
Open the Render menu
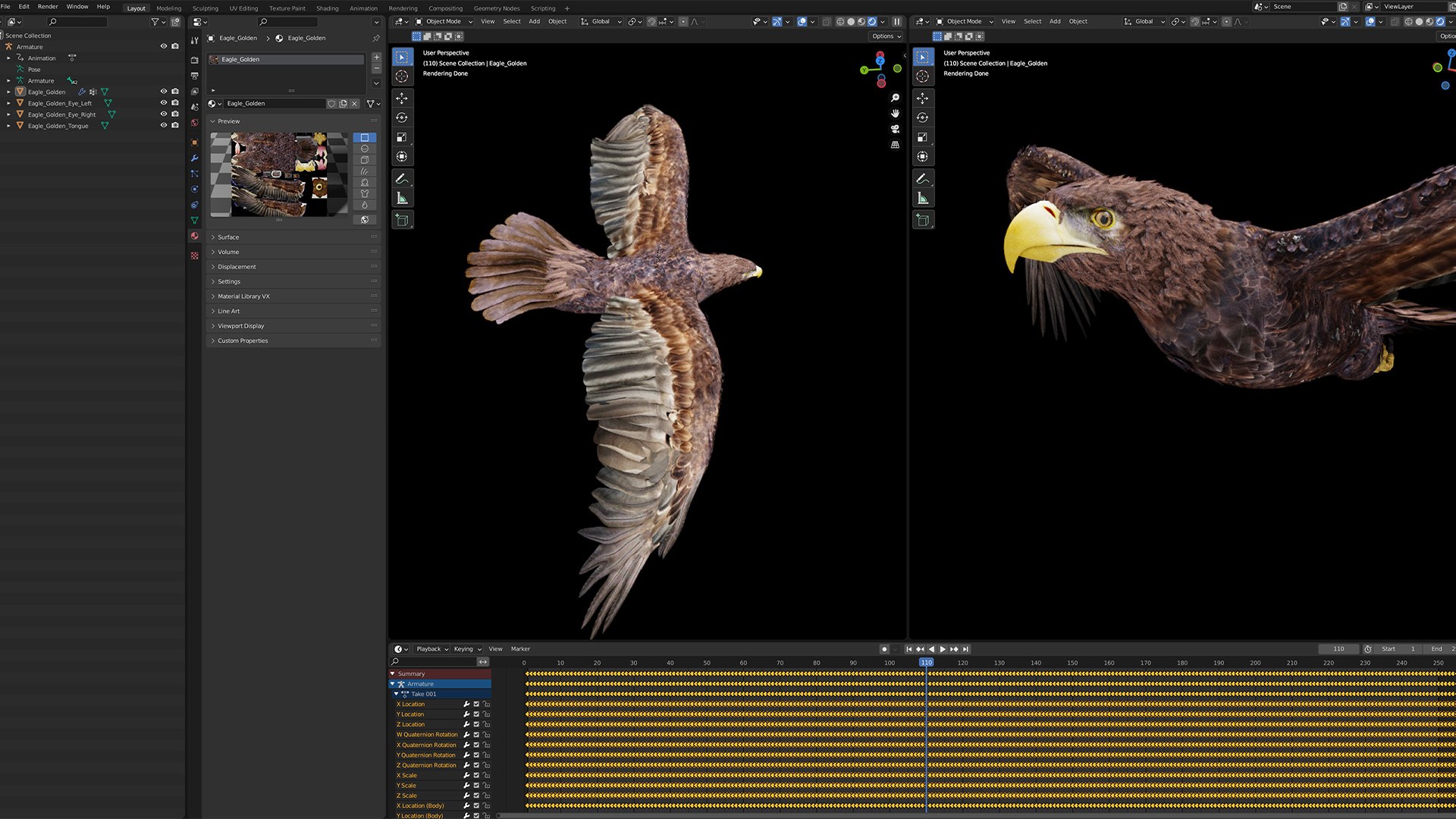tap(48, 7)
